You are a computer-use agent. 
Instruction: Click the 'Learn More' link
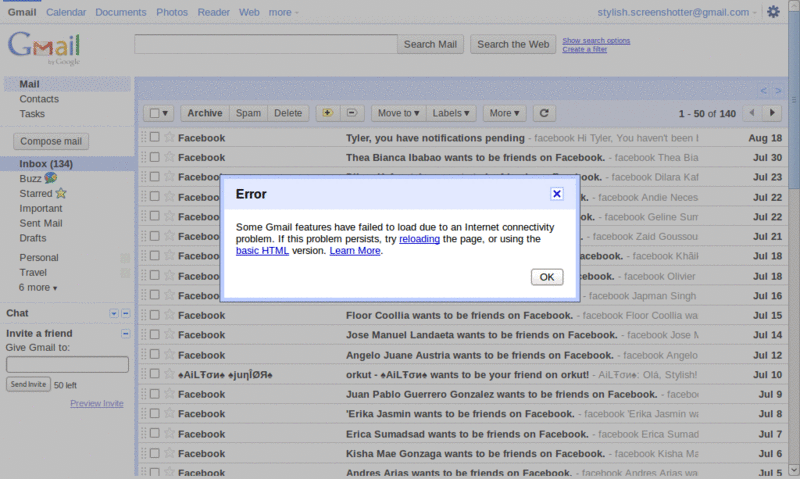[x=355, y=250]
